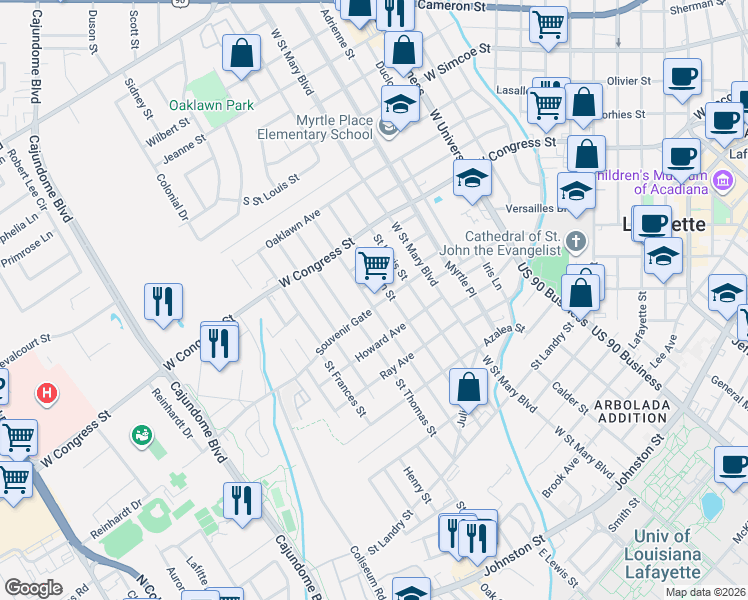
Task: Click the Colonial Dr label
Action: 173,197
